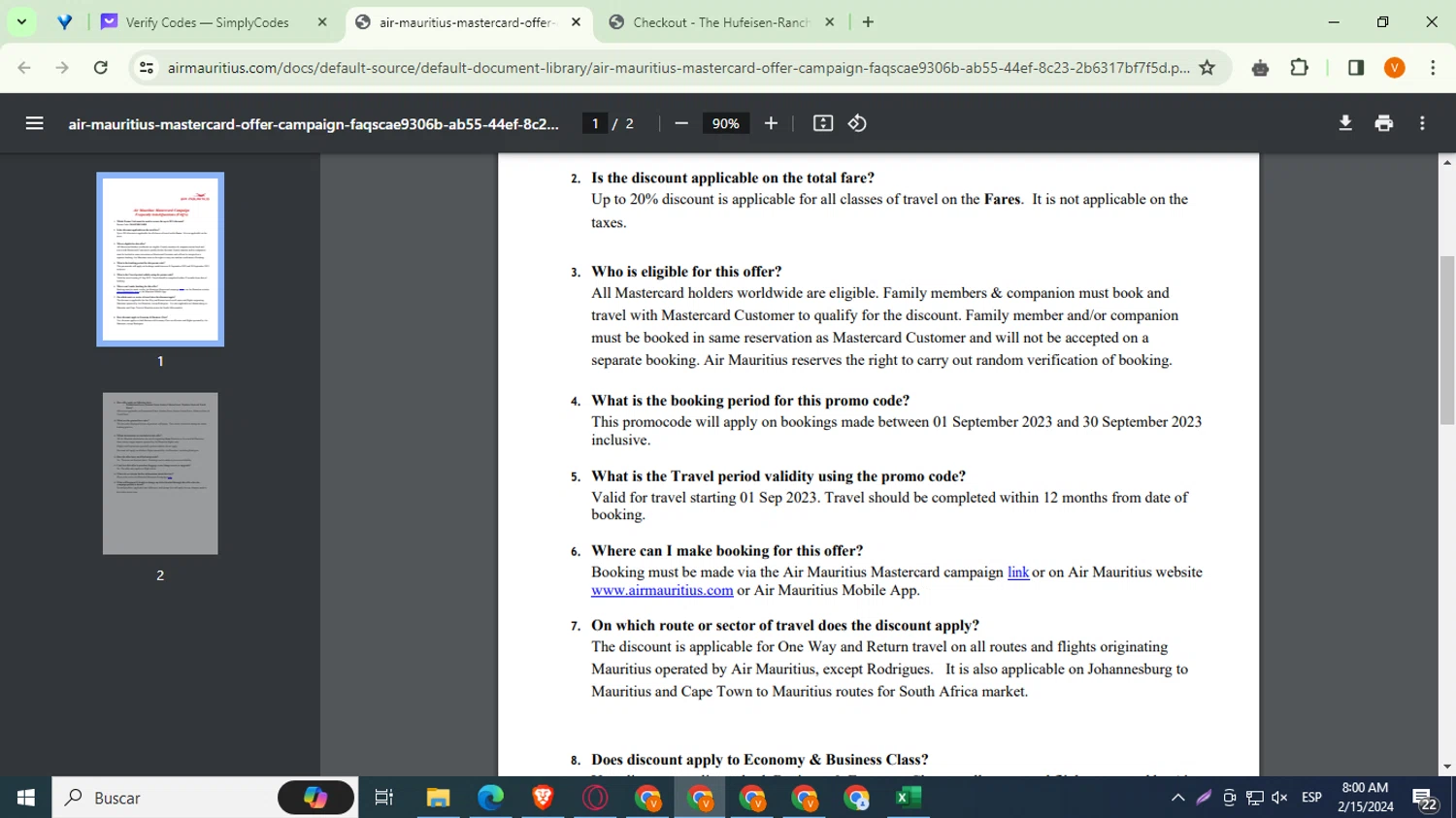Close the Checkout - The Hufeisen-Ranch tab
Image resolution: width=1456 pixels, height=818 pixels.
point(829,22)
